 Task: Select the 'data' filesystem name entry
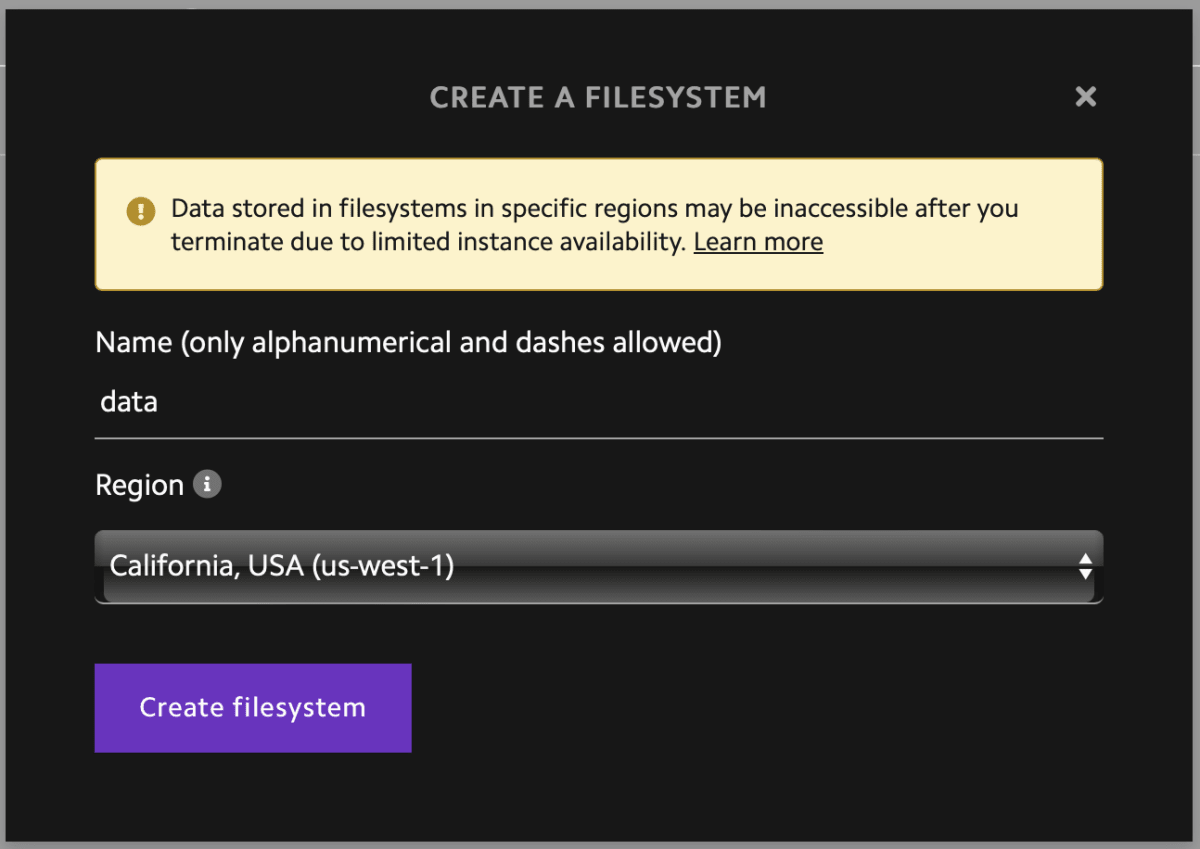point(128,401)
